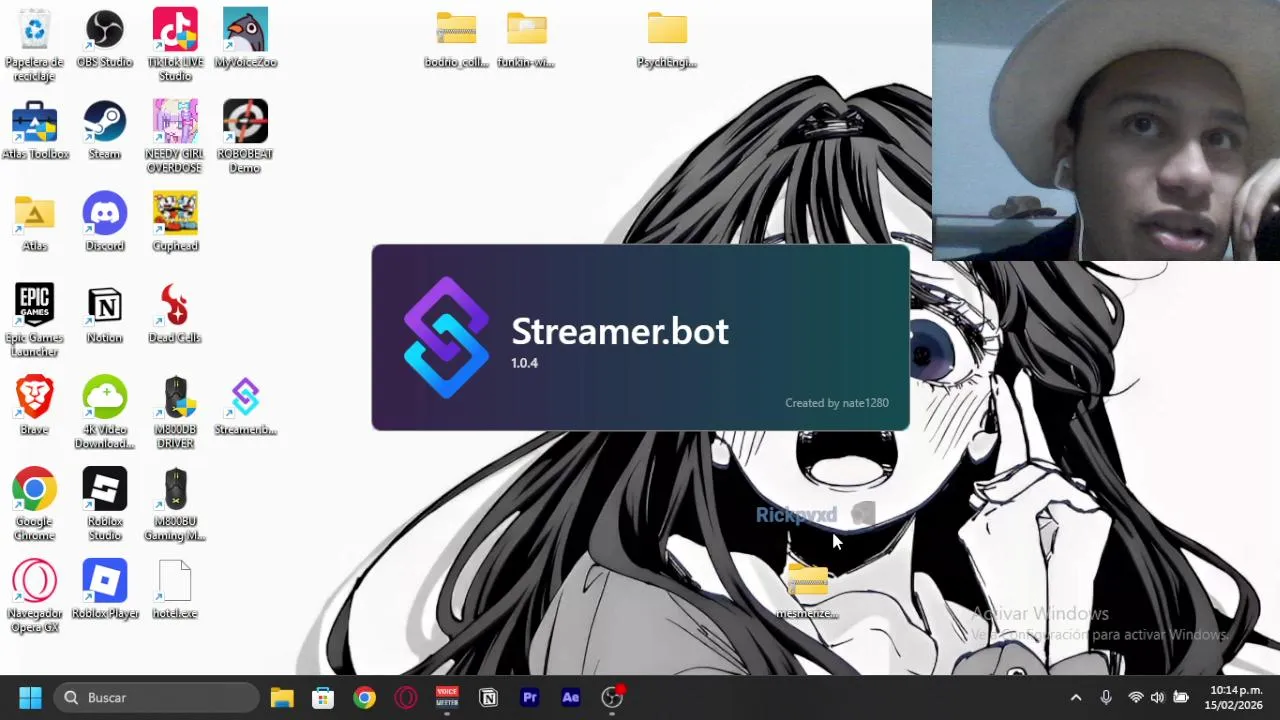This screenshot has width=1280, height=720.
Task: Select the Notion desktop shortcut
Action: point(104,314)
